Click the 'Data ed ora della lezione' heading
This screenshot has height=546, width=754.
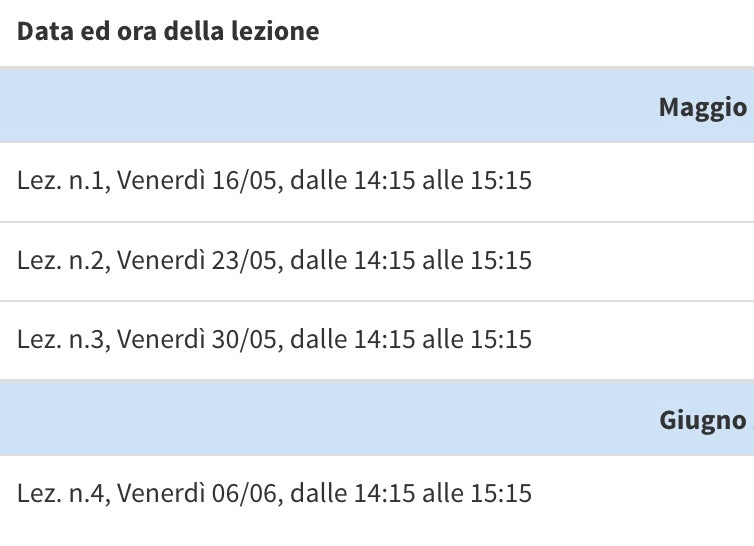(x=168, y=31)
